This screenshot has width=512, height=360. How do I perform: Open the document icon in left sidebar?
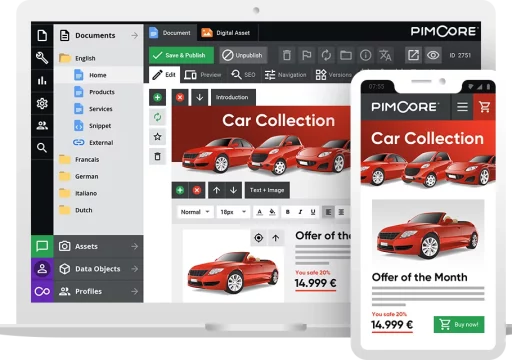(42, 35)
